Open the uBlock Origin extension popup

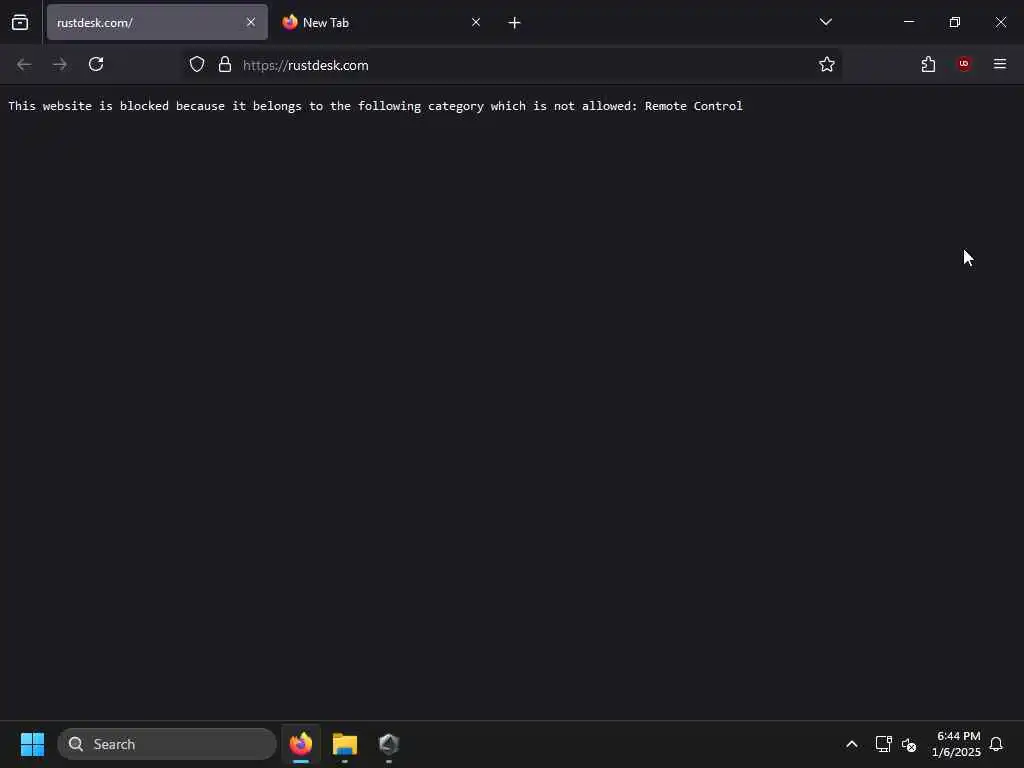964,64
